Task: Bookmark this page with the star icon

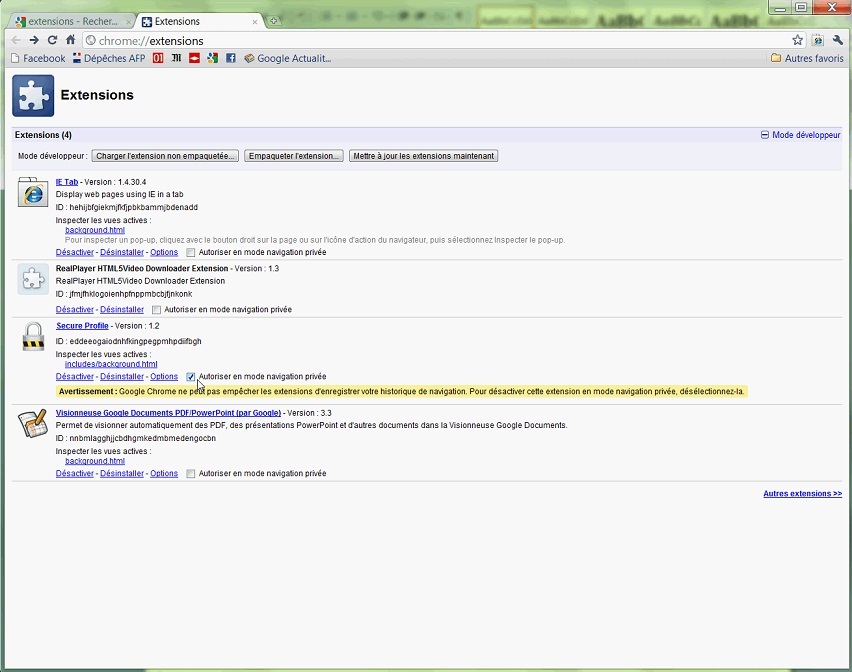Action: click(x=797, y=40)
